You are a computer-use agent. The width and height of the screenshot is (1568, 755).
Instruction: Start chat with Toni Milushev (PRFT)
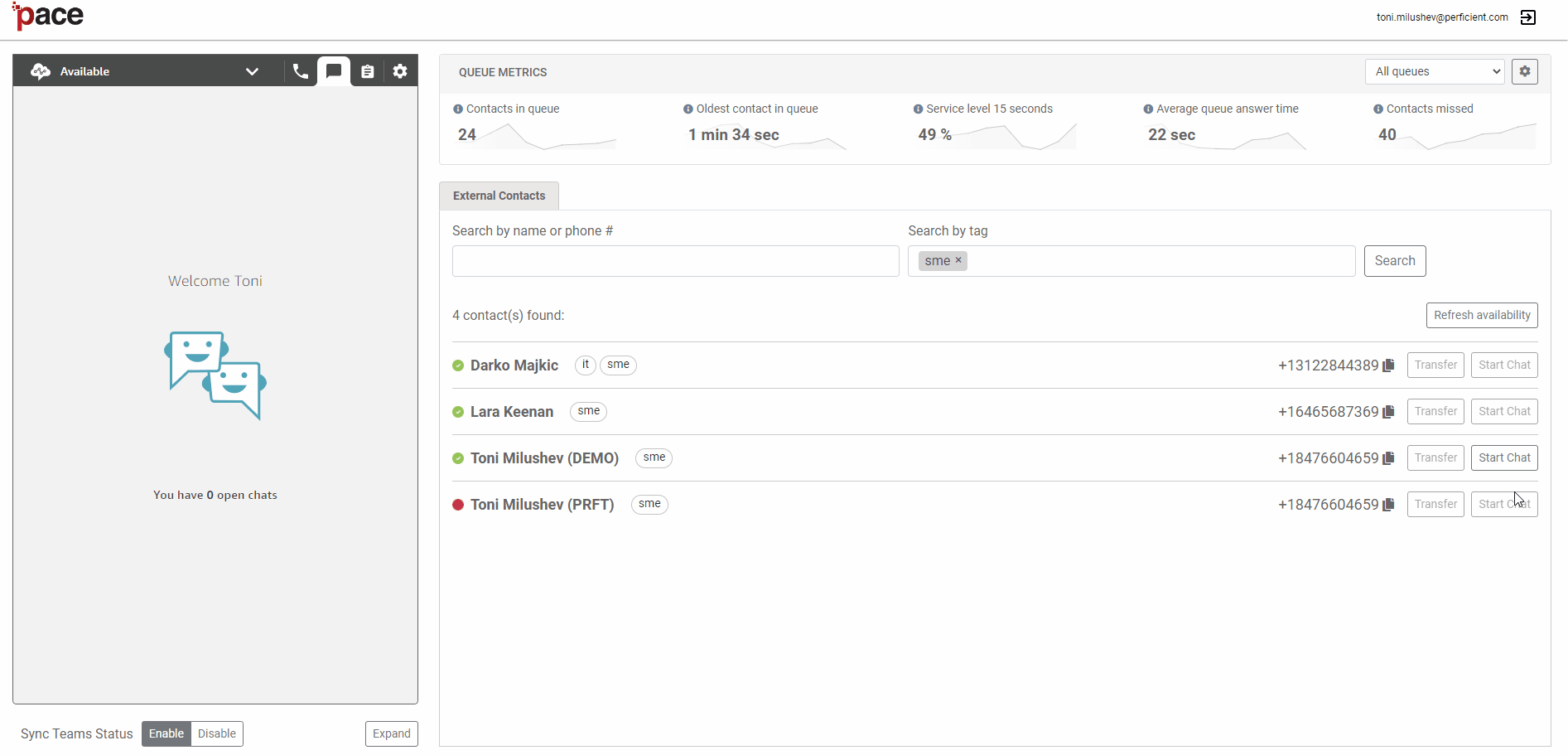[x=1504, y=504]
